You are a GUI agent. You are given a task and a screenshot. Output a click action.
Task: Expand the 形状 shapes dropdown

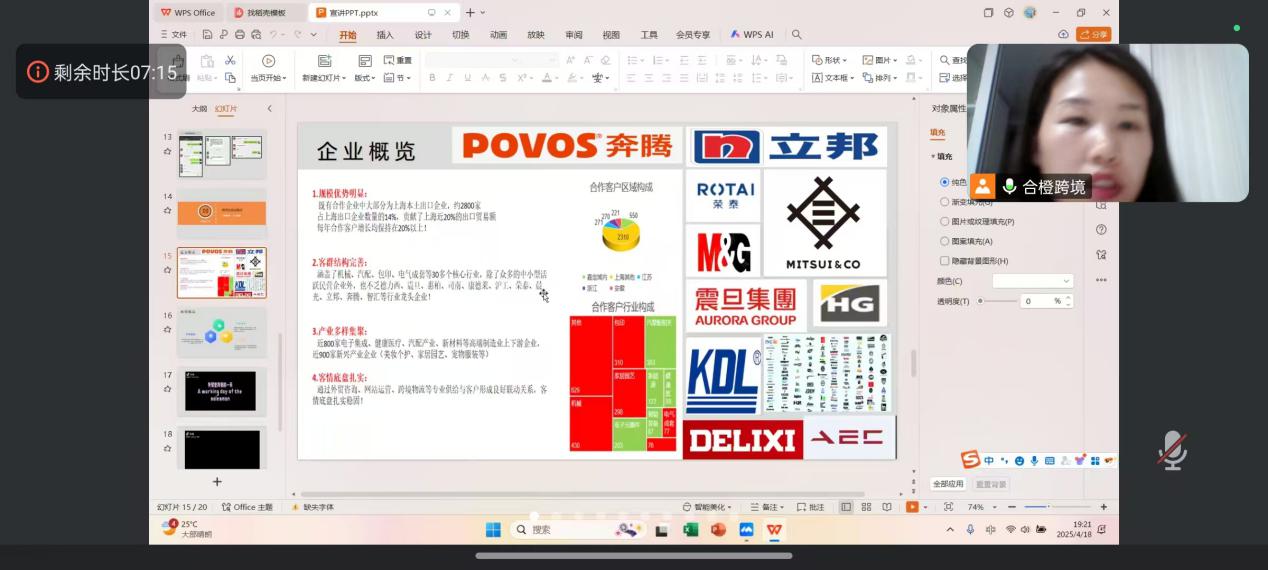tap(830, 60)
